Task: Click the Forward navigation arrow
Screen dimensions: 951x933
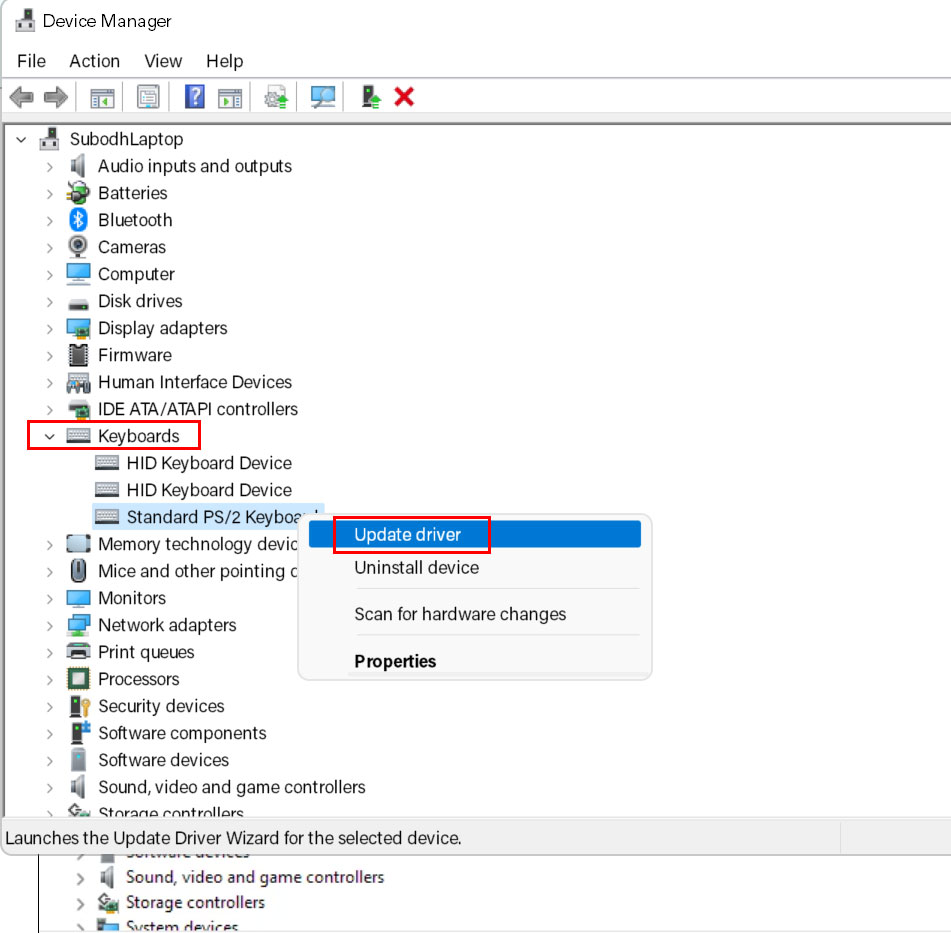Action: coord(56,96)
